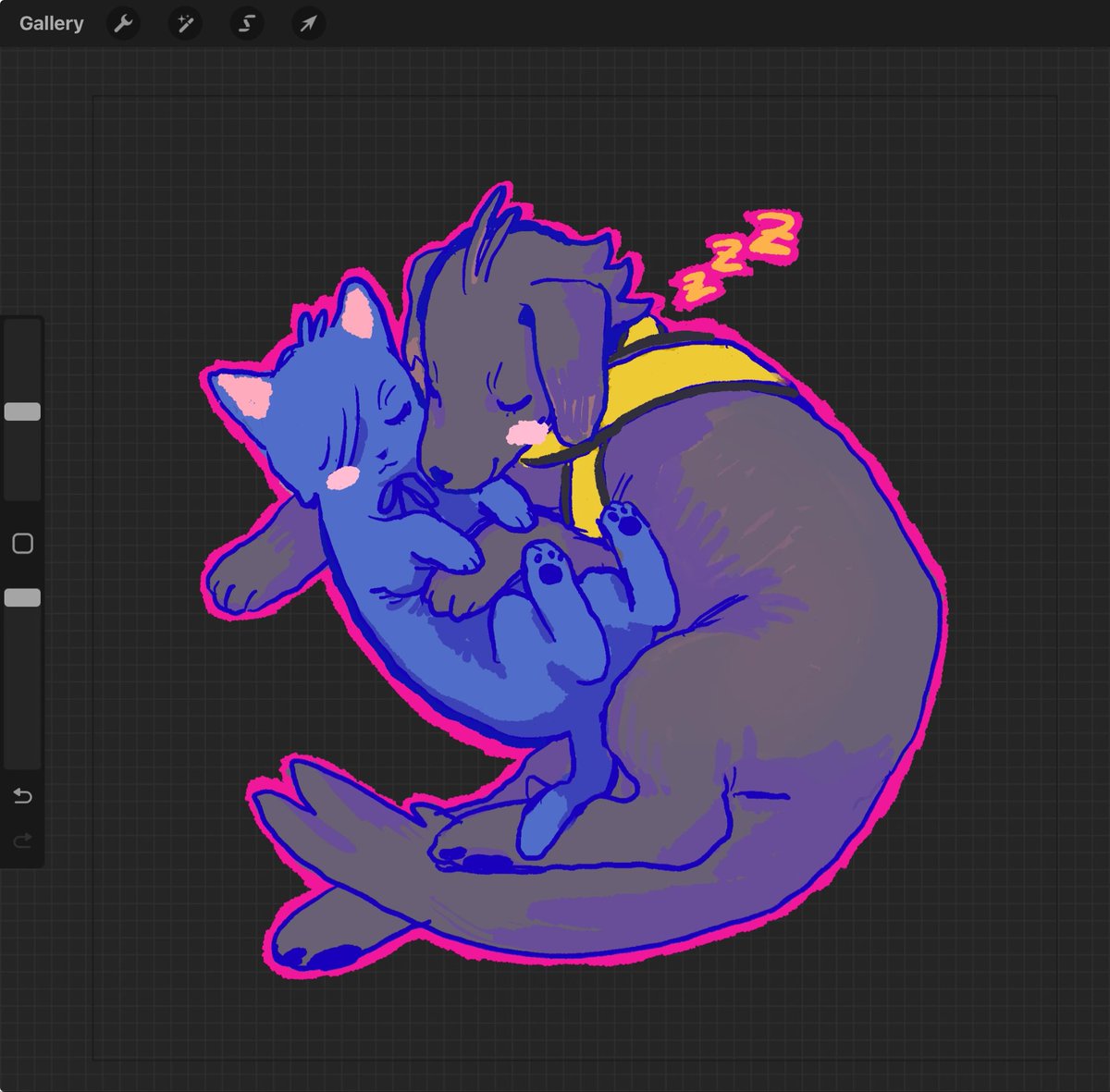Adjust the brush size slider

[x=21, y=410]
